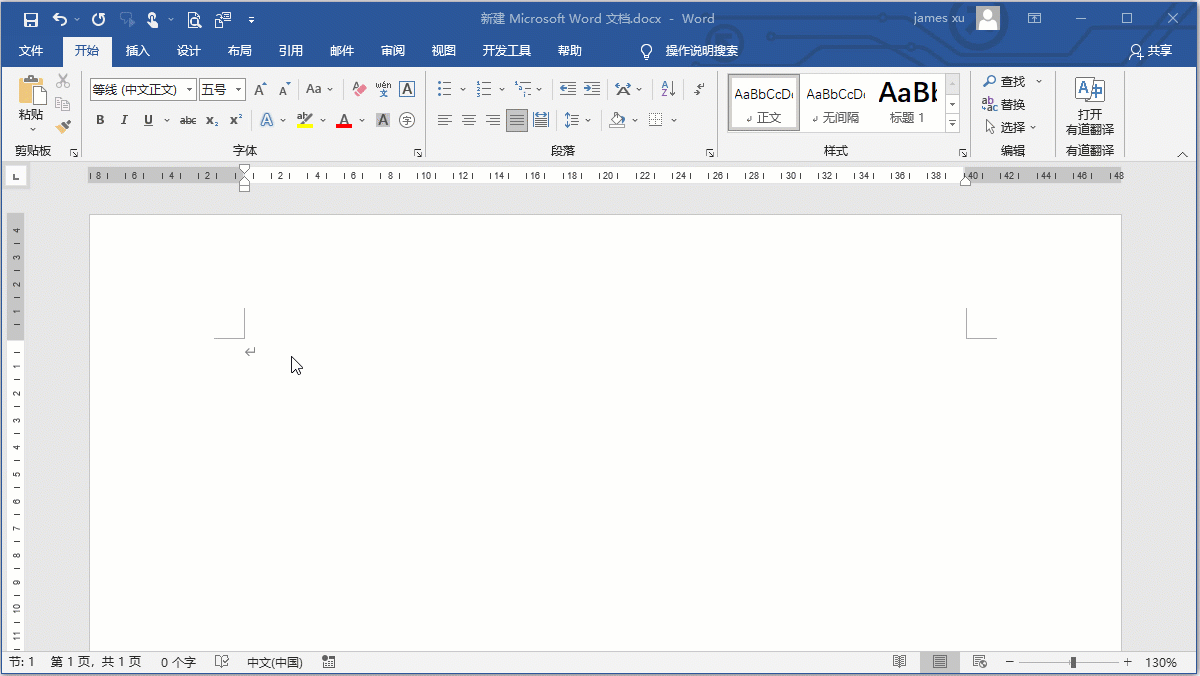Open the 文件 menu
The image size is (1200, 676).
coord(32,50)
